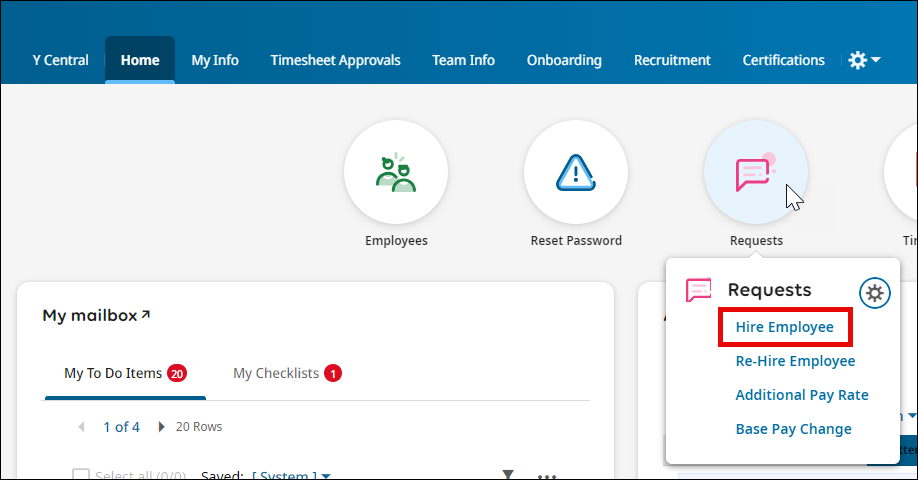Select the Home tab
The height and width of the screenshot is (480, 918).
coord(140,60)
